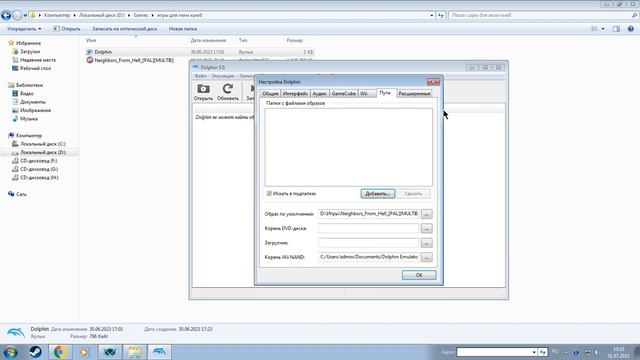Open Google Chrome from the taskbar
This screenshot has height=360, width=640.
tap(60, 352)
